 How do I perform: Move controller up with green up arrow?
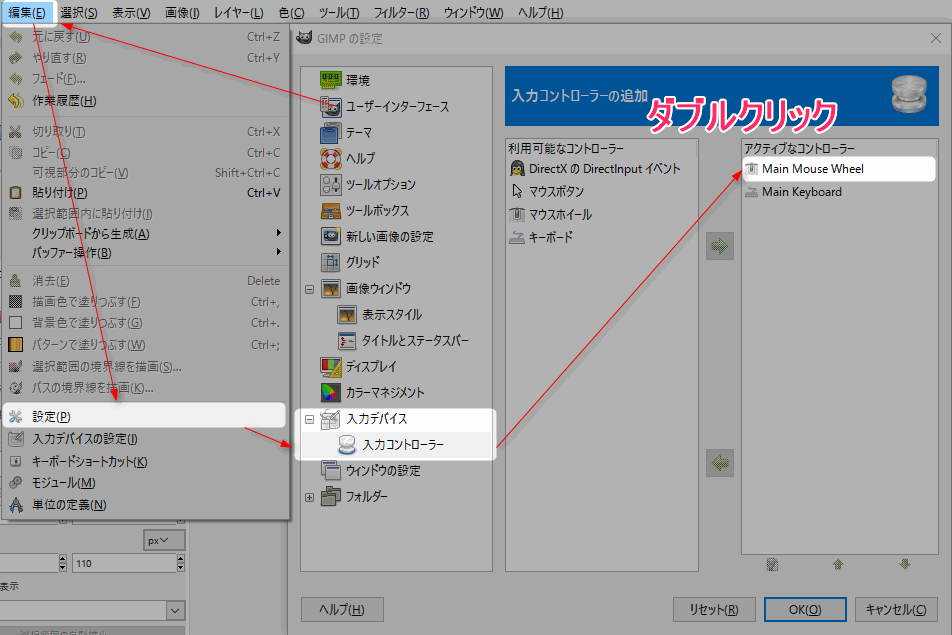(838, 565)
